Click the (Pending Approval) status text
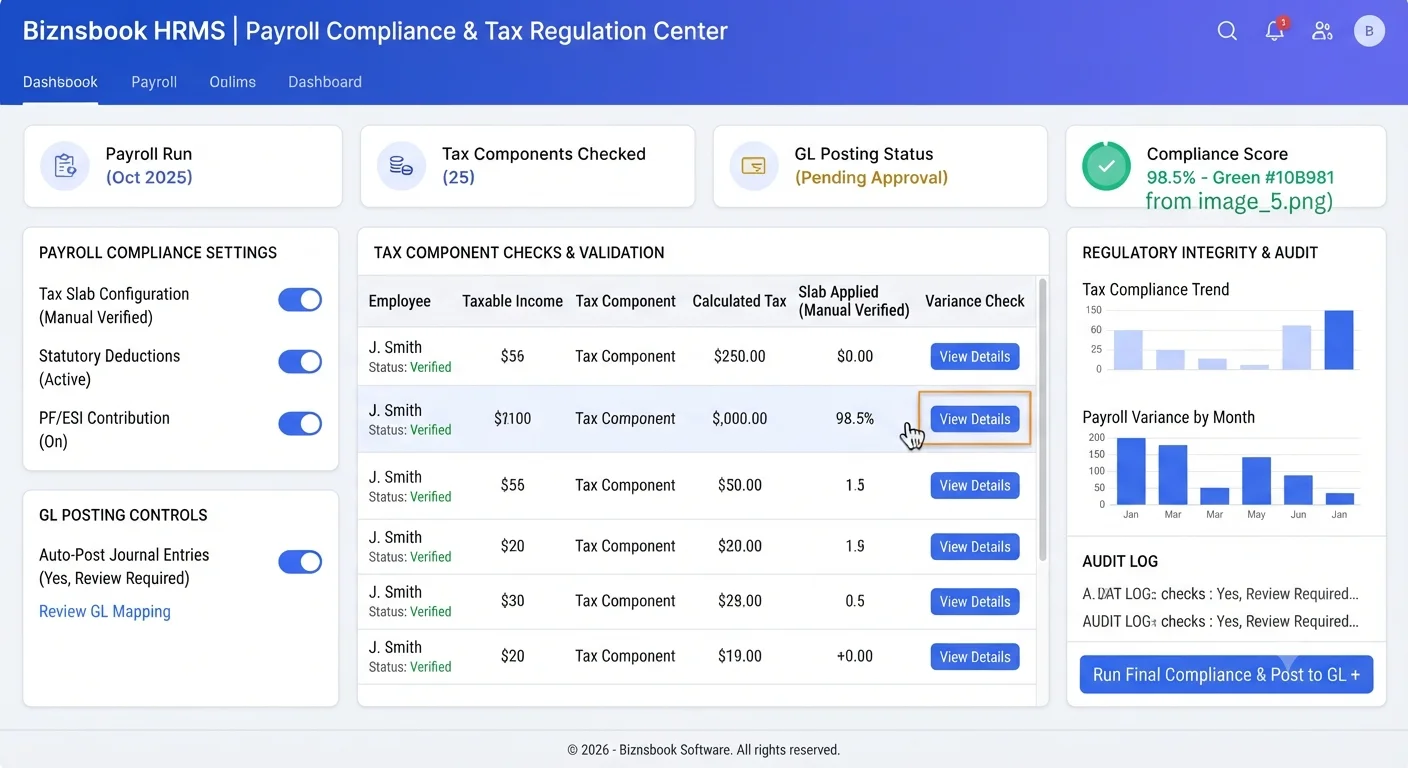This screenshot has width=1408, height=768. pyautogui.click(x=871, y=178)
